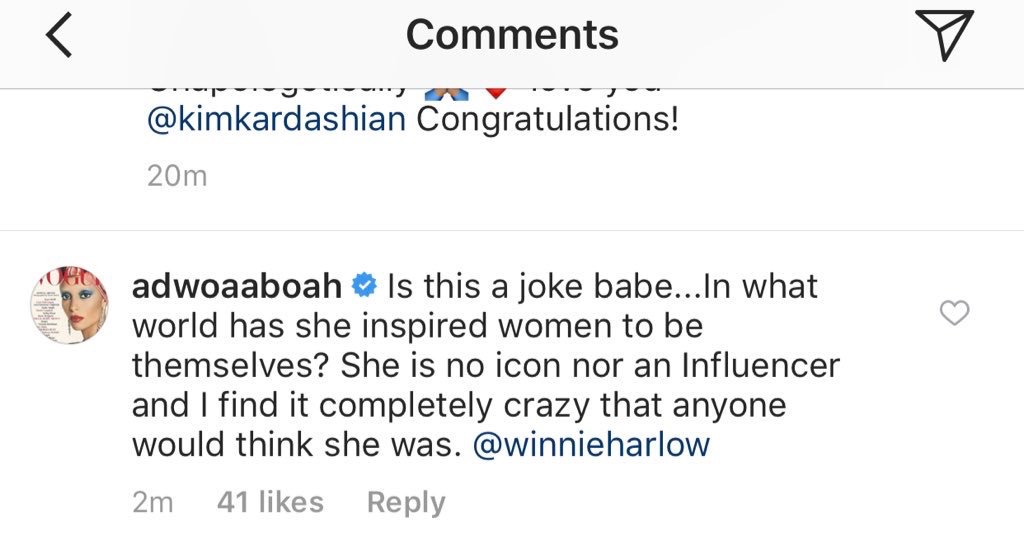Image resolution: width=1024 pixels, height=552 pixels.
Task: Like adwoaaboah's comment with the heart
Action: (955, 313)
